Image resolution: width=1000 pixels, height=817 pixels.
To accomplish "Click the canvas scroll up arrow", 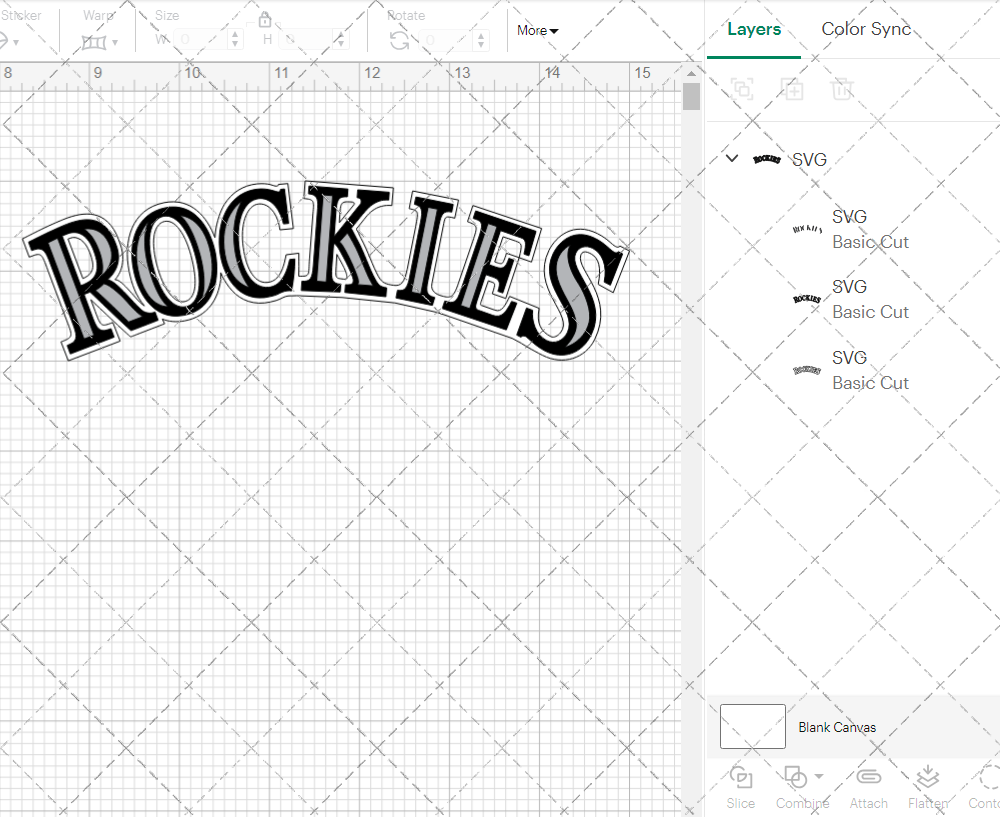I will [691, 73].
